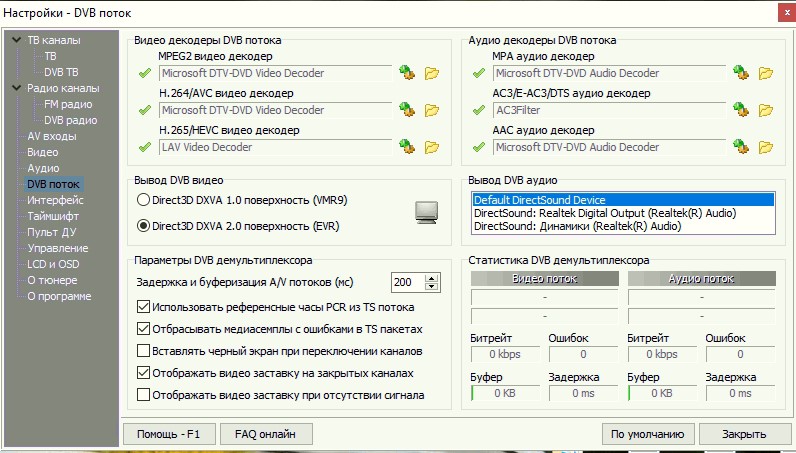
Task: Uncheck Использовать референсные часы PCR option
Action: pos(143,307)
